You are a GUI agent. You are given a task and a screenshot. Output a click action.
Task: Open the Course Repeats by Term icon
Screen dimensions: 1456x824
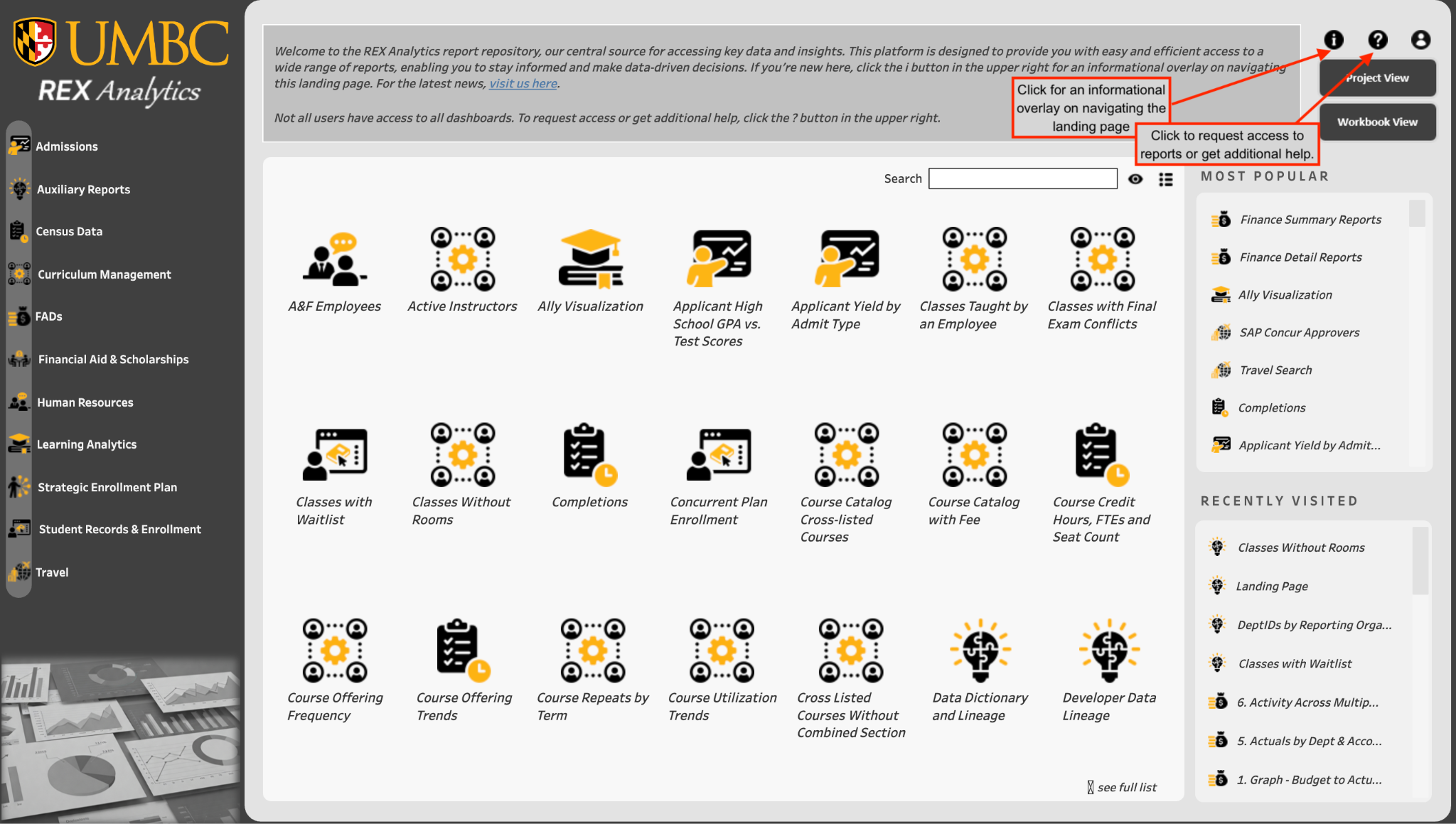coord(593,650)
